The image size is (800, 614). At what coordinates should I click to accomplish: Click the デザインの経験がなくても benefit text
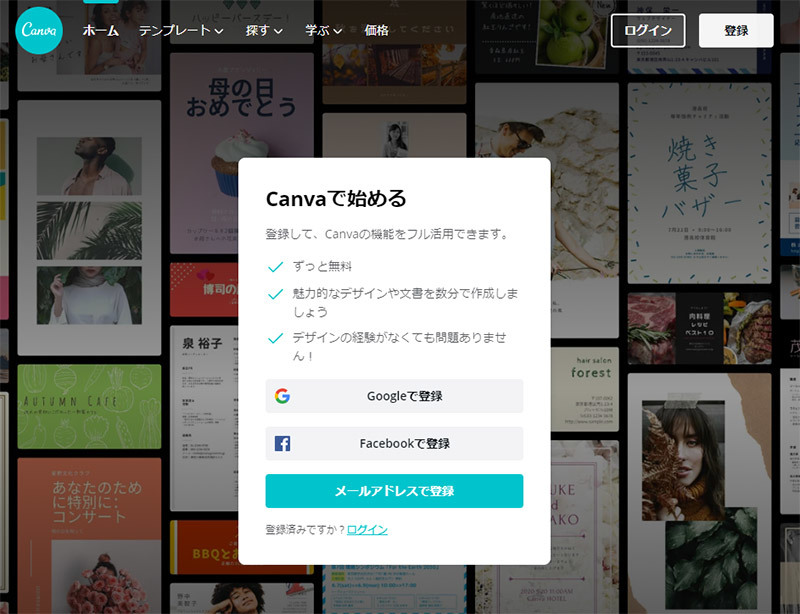[399, 347]
